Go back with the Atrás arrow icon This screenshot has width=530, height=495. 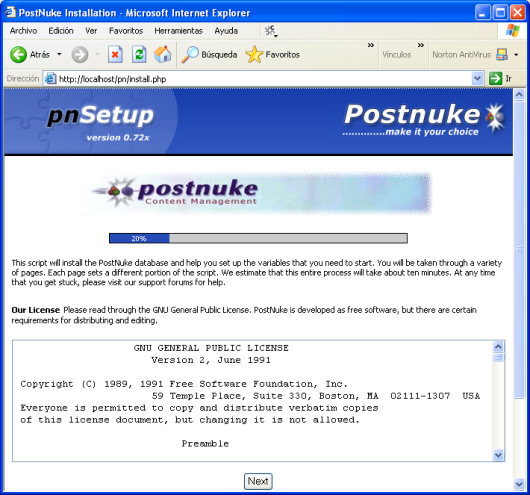coord(18,54)
